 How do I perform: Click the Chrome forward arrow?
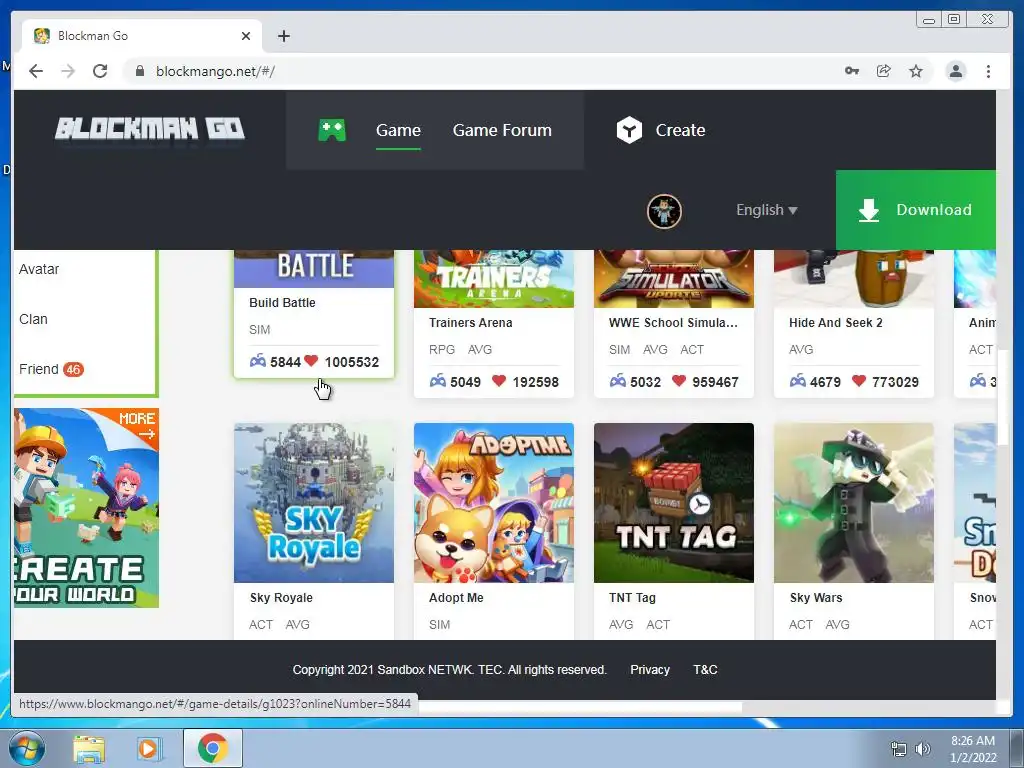coord(68,71)
